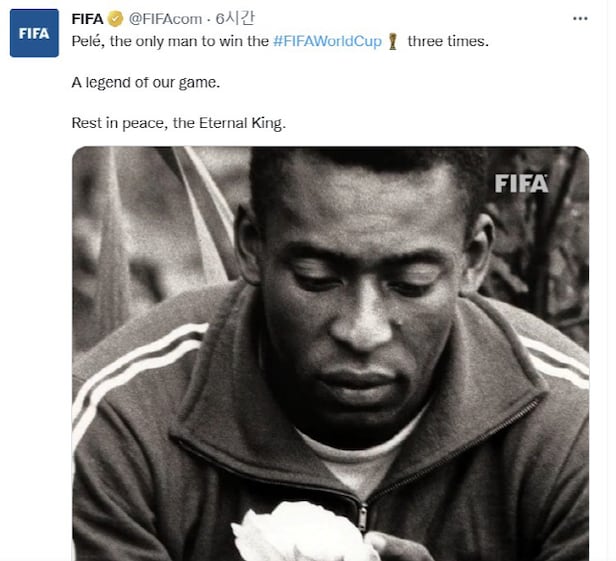Open the black-and-white Pelé photo
This screenshot has width=616, height=561.
click(330, 353)
